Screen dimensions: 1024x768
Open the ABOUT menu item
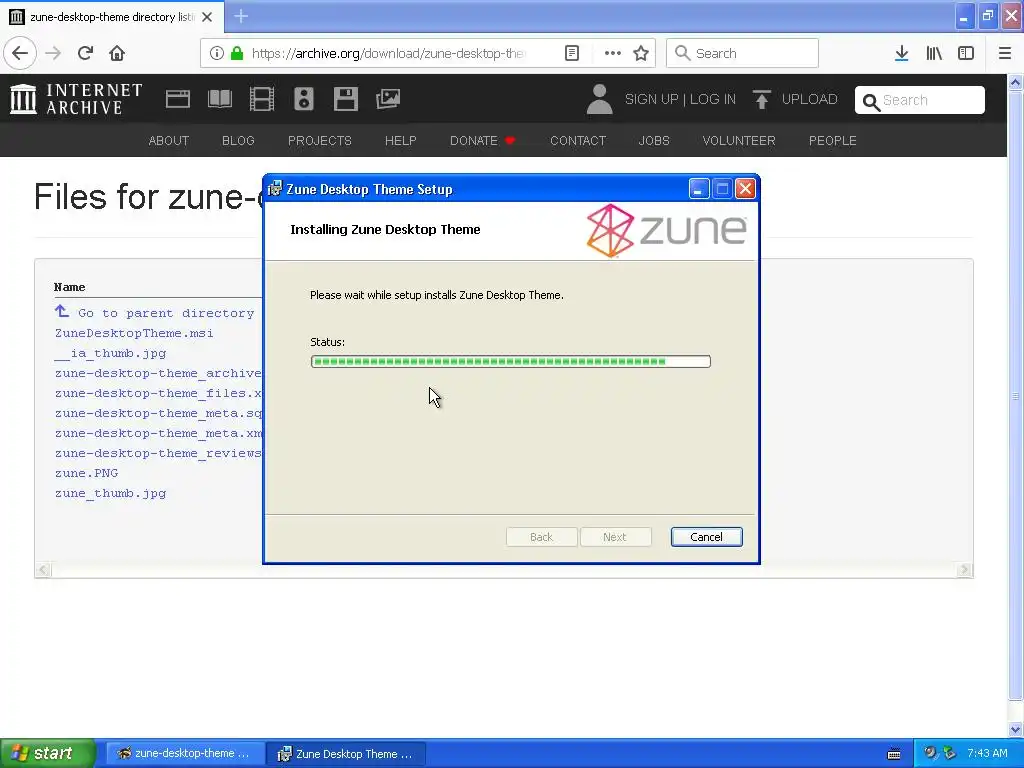[168, 140]
